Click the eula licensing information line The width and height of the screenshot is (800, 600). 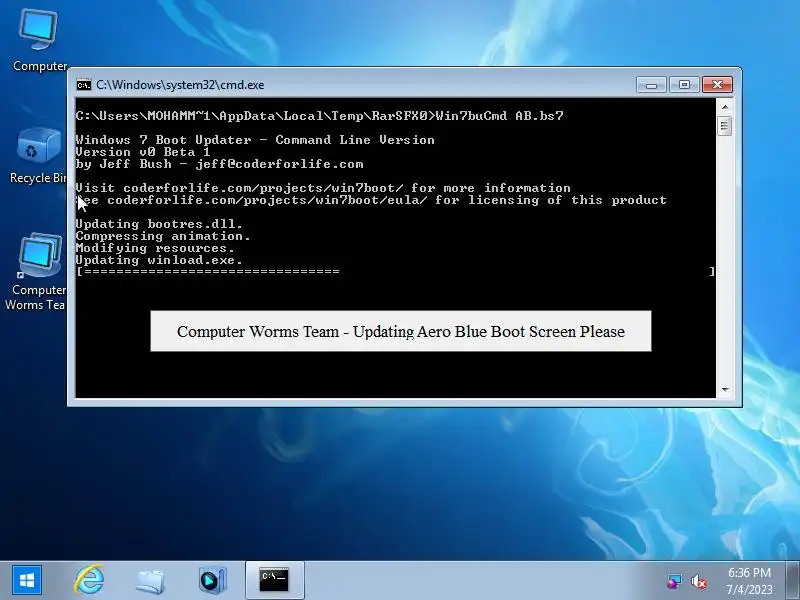[371, 200]
